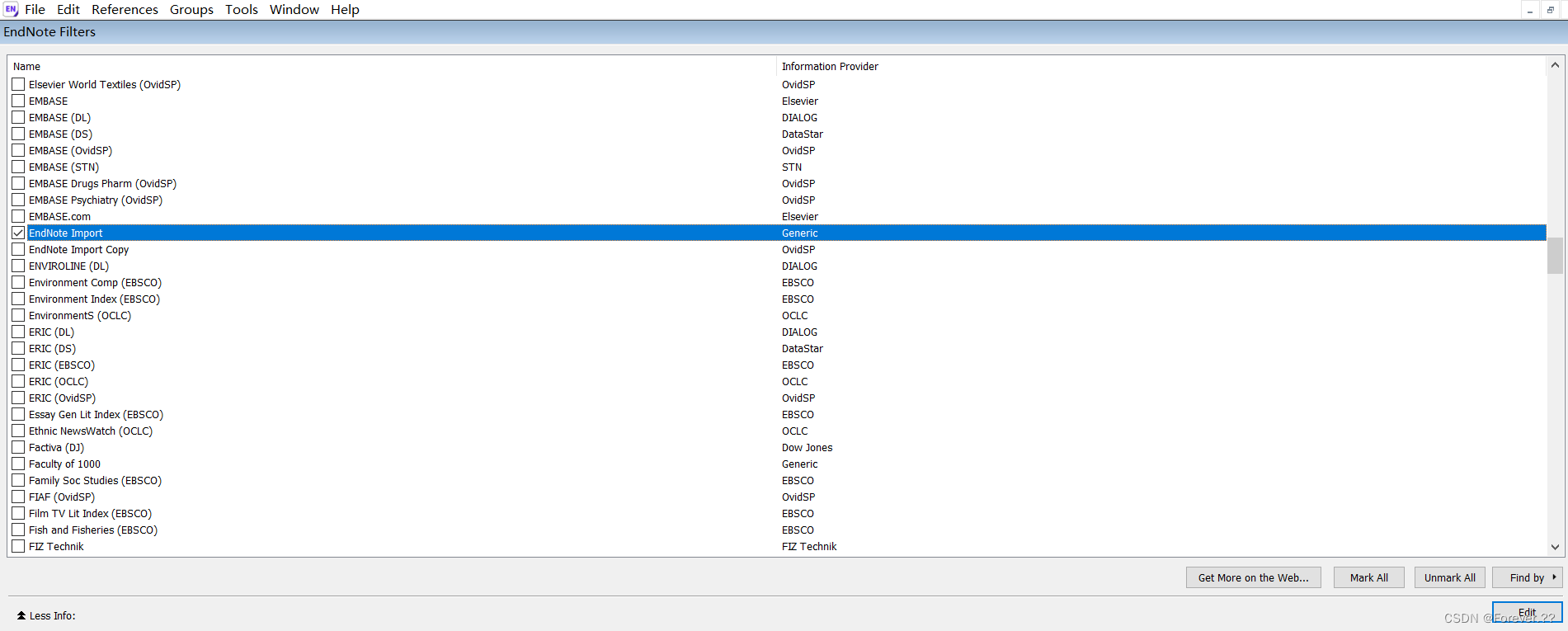
Task: Select the EMBASE (DS) row
Action: tap(779, 134)
